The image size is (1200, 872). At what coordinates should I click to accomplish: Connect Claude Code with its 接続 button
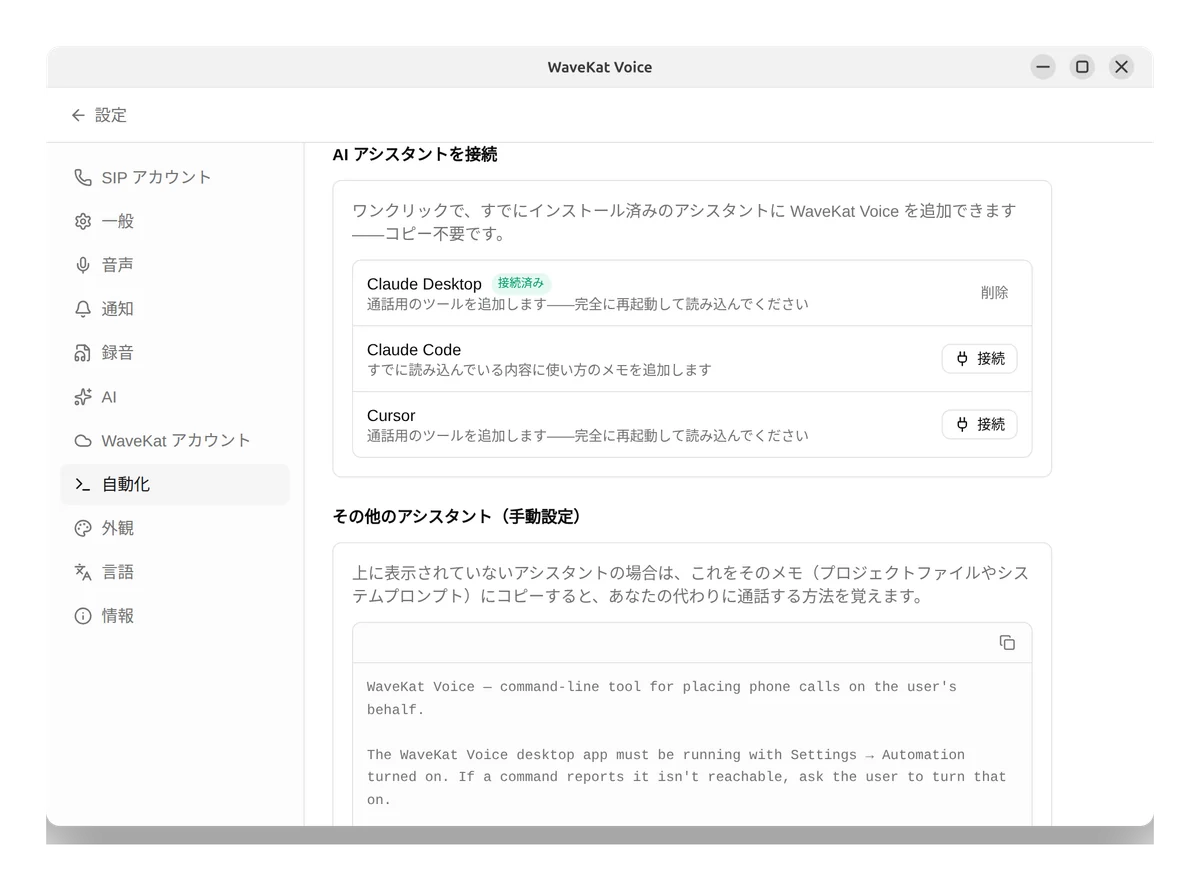click(x=979, y=359)
